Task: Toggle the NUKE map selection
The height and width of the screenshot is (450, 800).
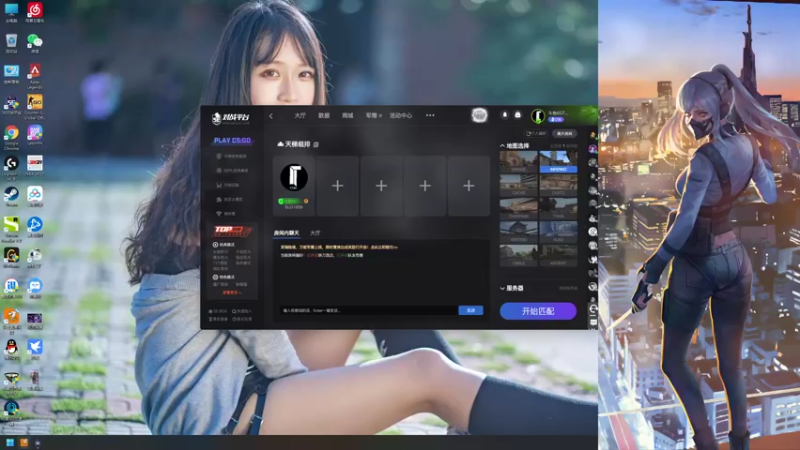Action: (558, 232)
